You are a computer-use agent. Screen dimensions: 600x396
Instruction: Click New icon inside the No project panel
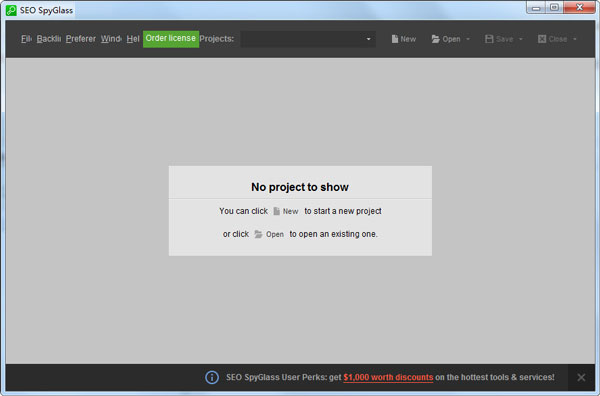[276, 211]
